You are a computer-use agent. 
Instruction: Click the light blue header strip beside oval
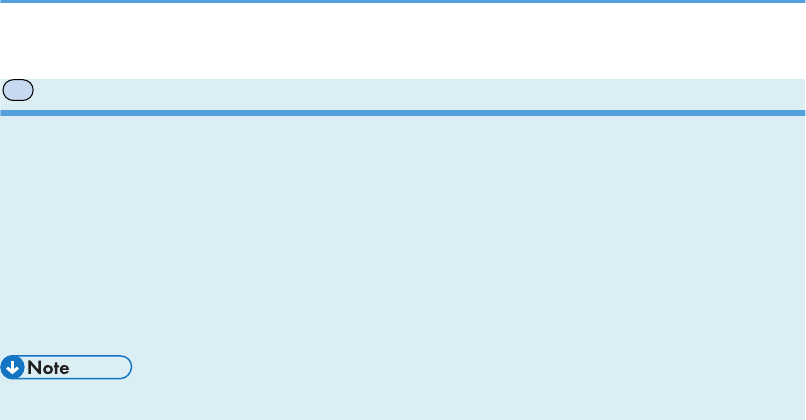[419, 94]
